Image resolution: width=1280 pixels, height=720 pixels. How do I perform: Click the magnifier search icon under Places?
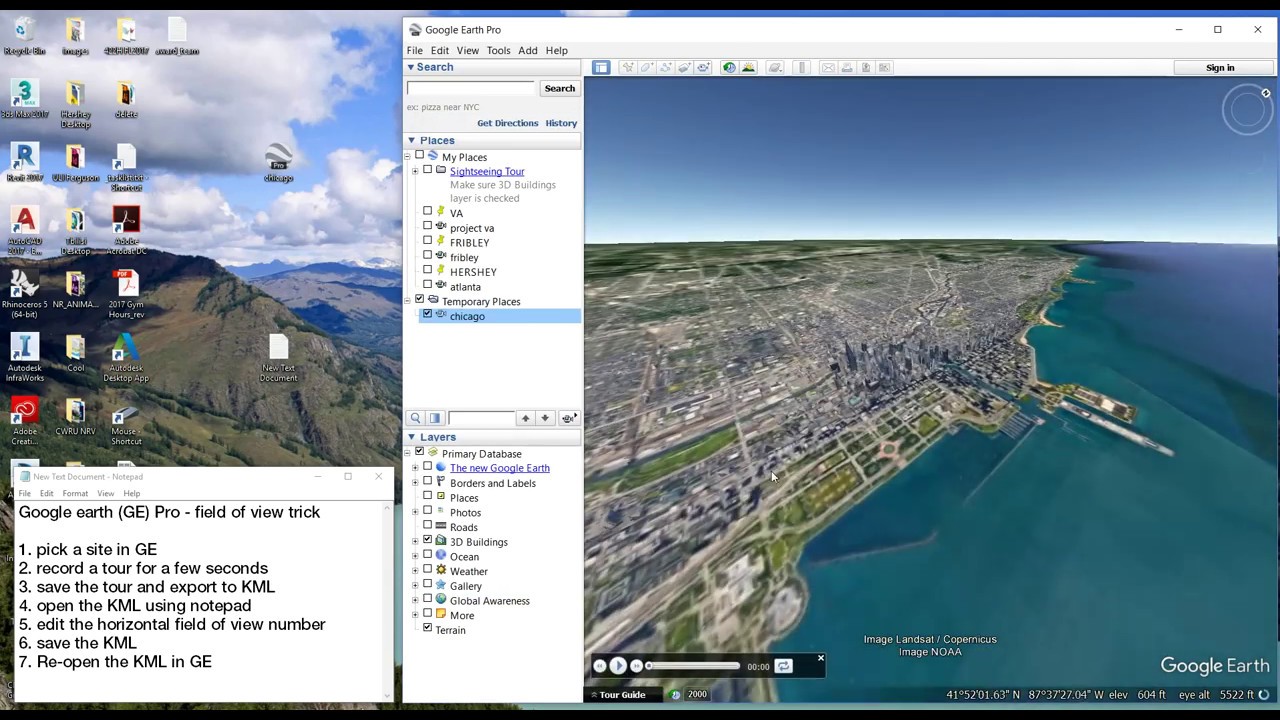point(415,418)
